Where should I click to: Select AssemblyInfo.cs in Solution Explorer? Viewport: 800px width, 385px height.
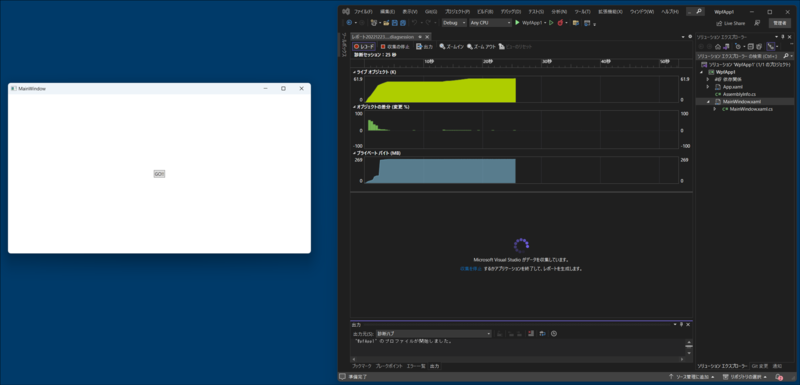tap(738, 94)
